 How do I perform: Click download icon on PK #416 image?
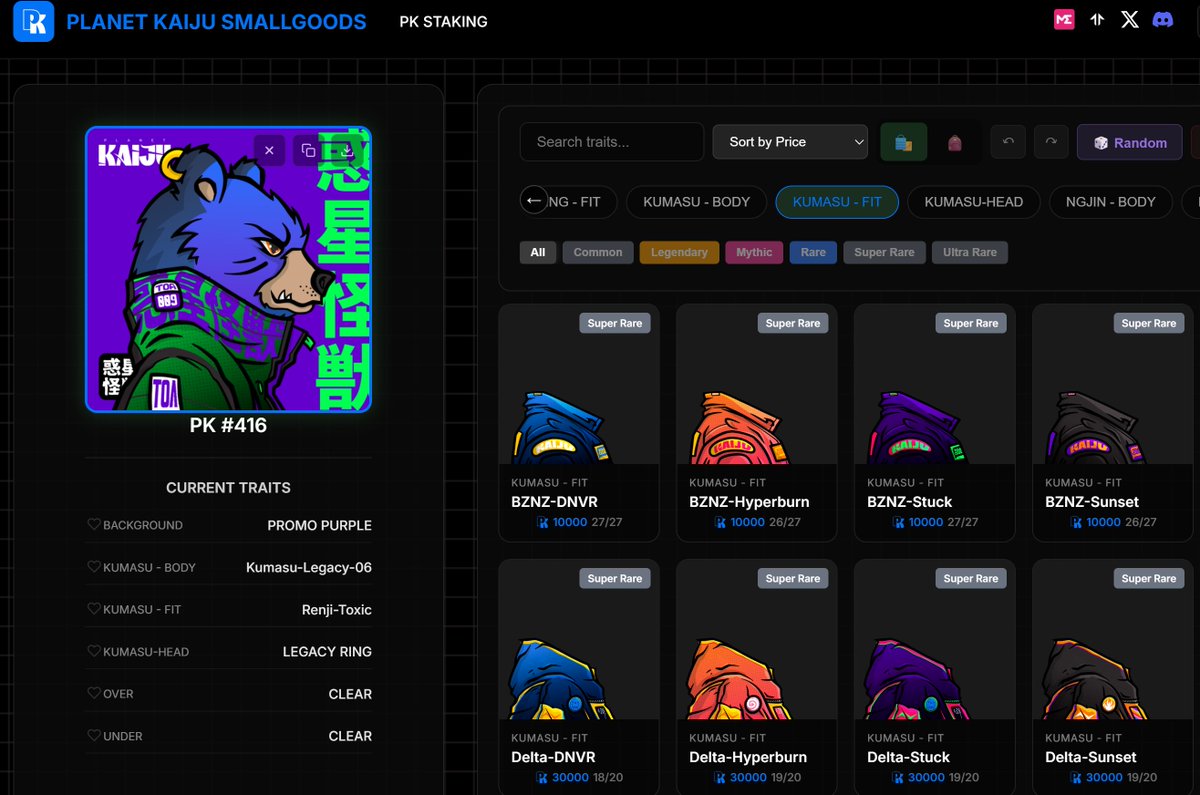tap(346, 150)
